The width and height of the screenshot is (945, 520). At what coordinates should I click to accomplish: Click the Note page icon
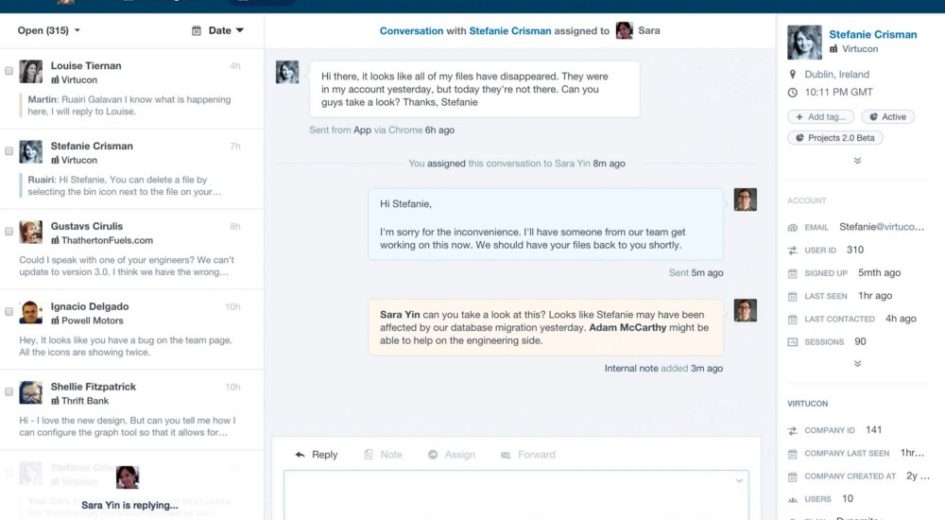pyautogui.click(x=369, y=455)
